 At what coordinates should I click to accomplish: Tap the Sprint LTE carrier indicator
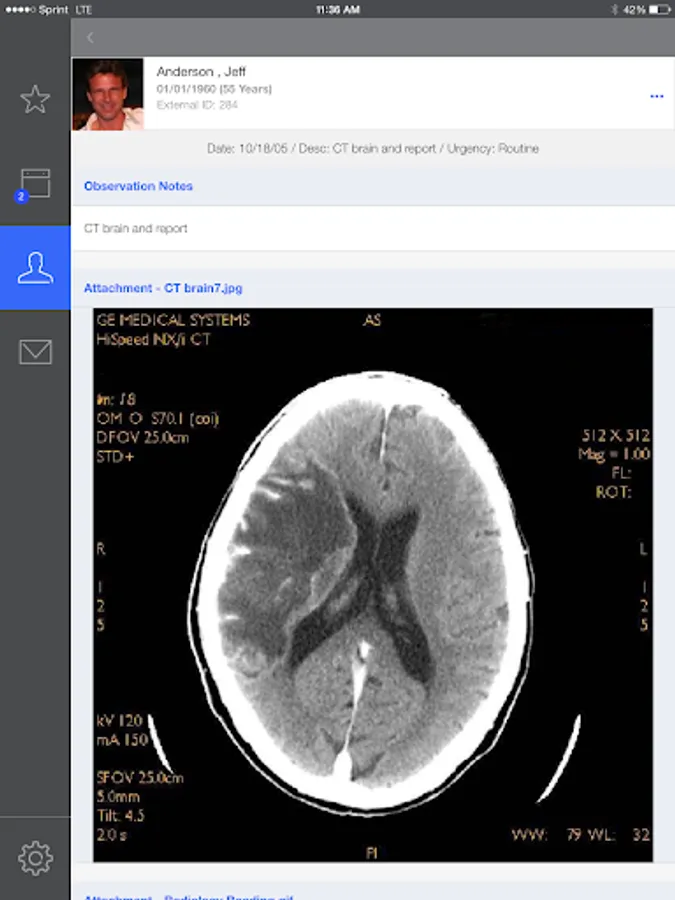click(48, 10)
